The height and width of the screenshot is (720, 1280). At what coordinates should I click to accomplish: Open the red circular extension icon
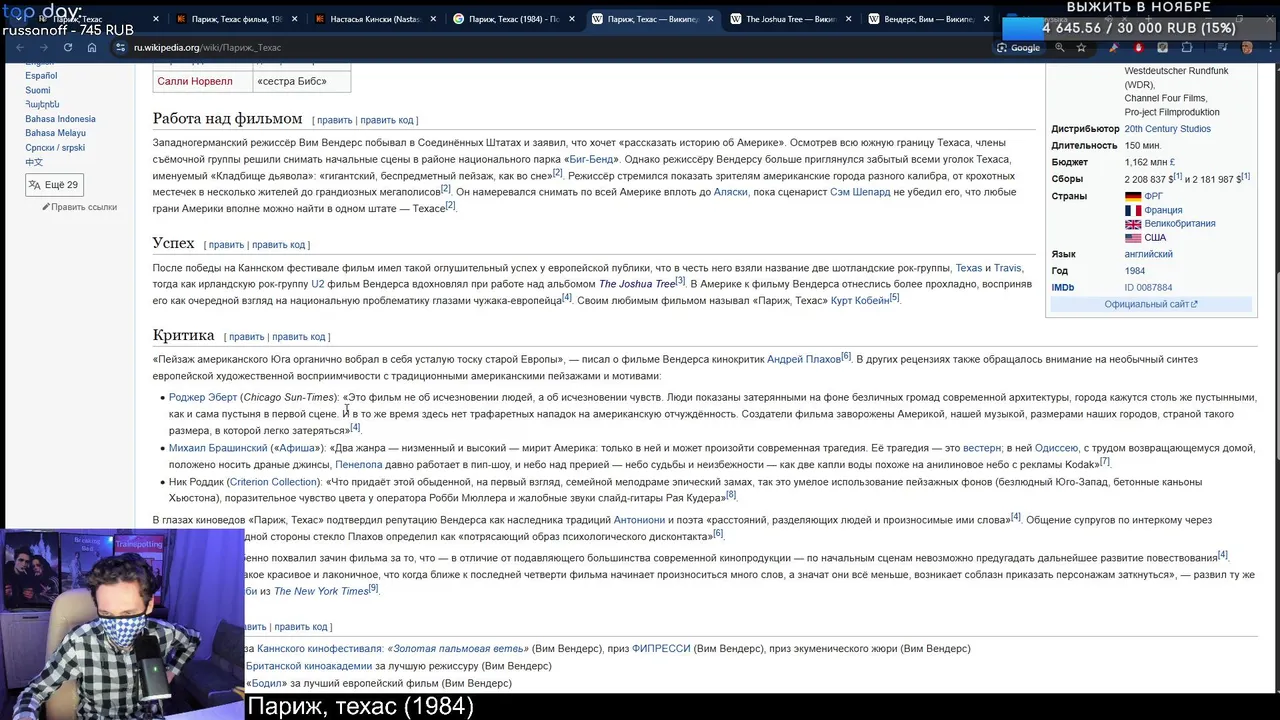(1138, 47)
